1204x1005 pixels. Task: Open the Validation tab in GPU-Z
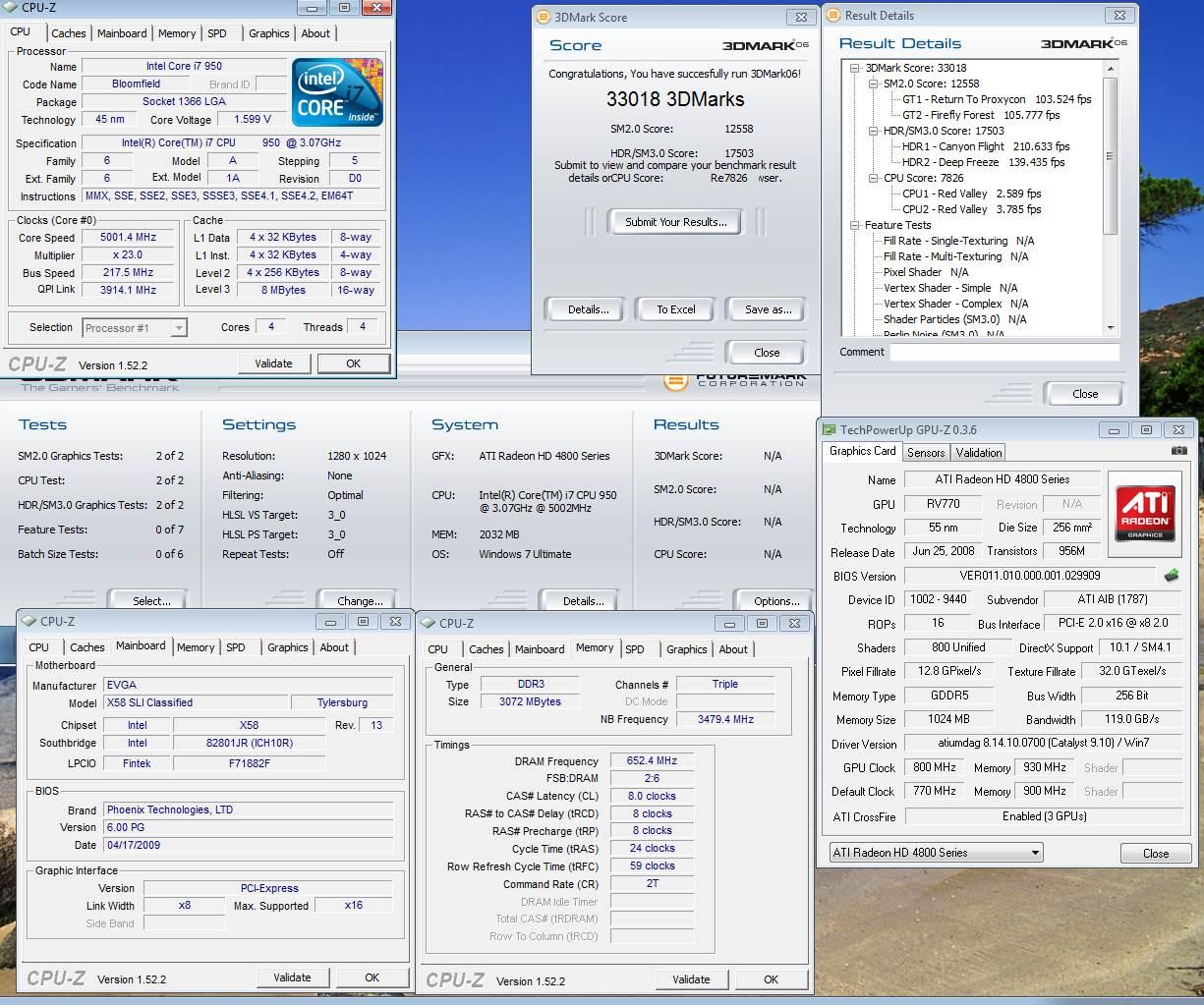[x=979, y=453]
